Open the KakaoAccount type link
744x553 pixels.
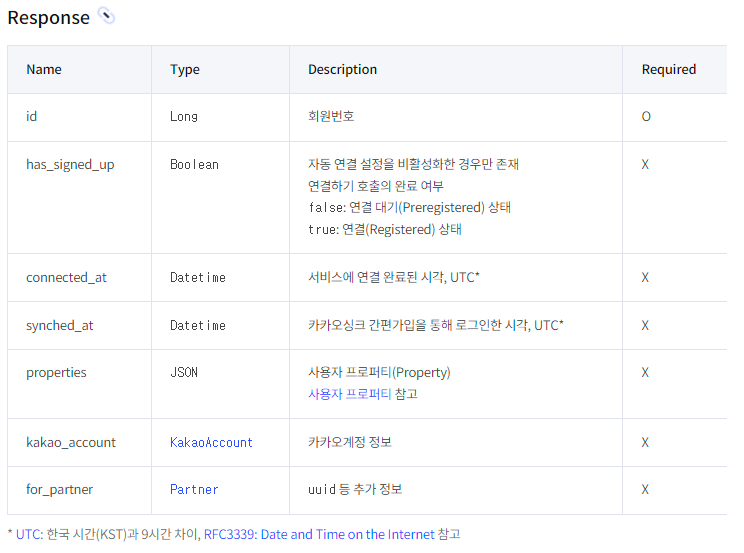pyautogui.click(x=211, y=442)
